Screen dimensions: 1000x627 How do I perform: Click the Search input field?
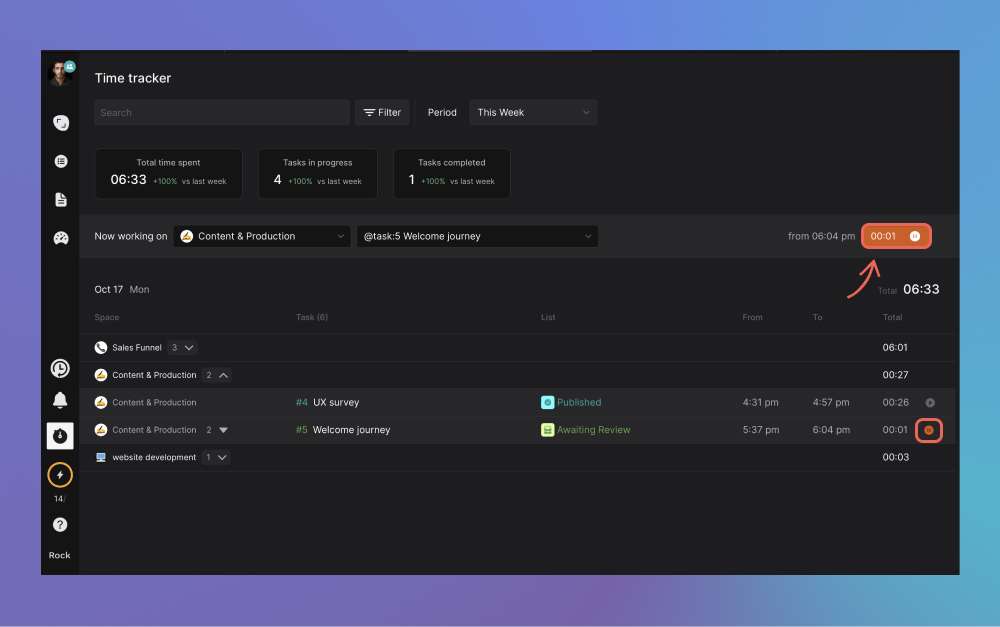222,113
